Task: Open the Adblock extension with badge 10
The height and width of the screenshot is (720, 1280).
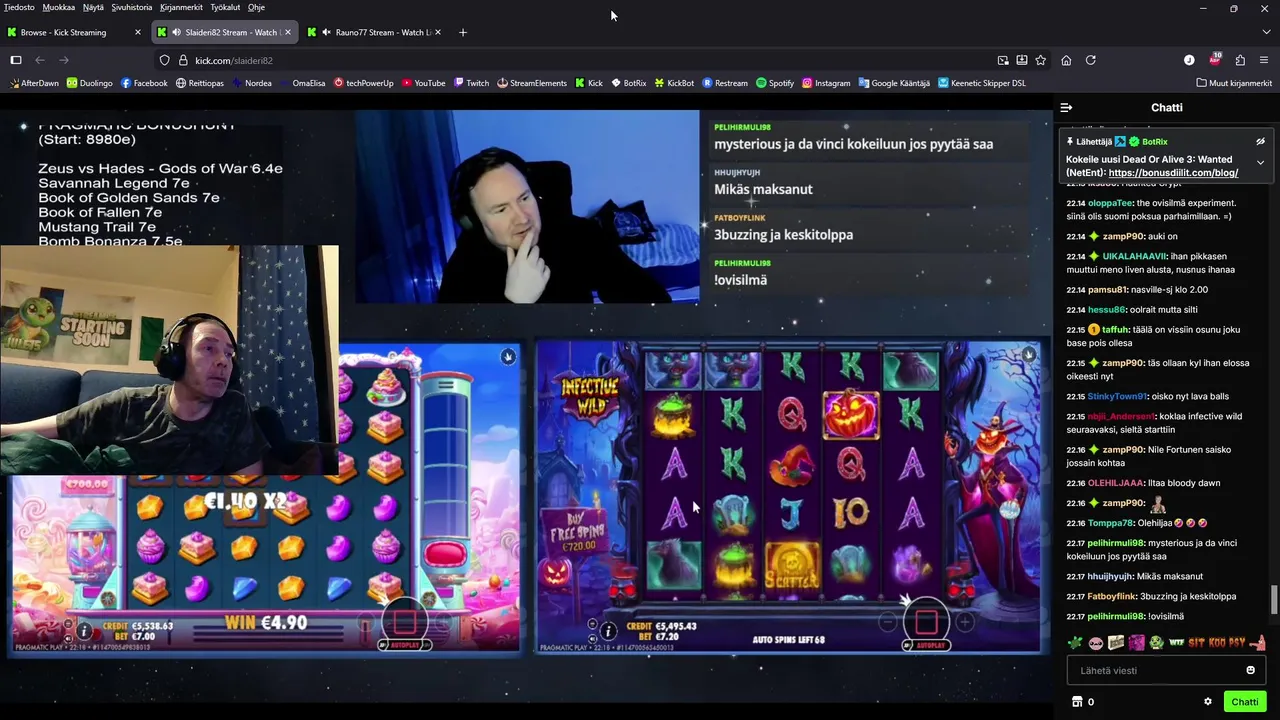Action: point(1214,60)
